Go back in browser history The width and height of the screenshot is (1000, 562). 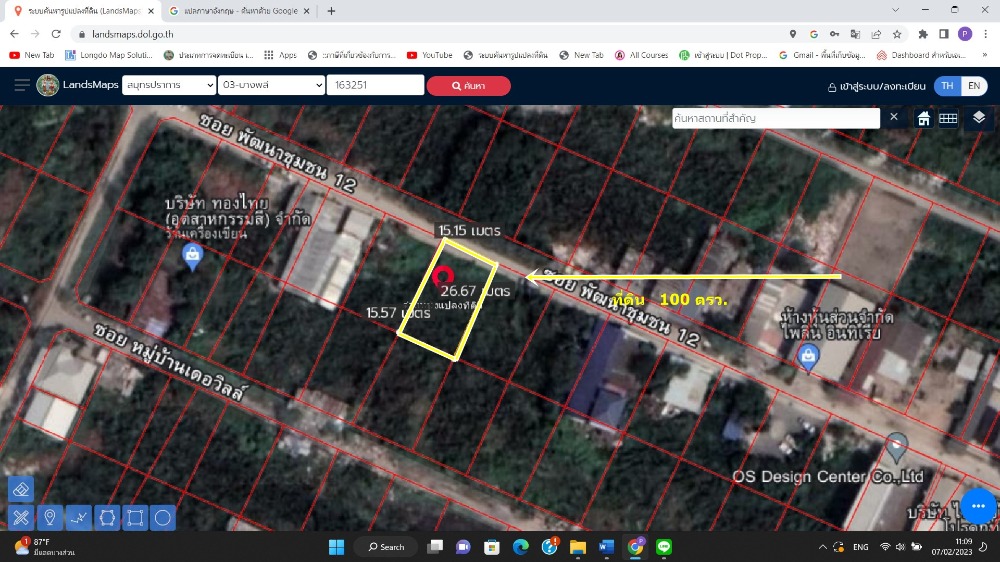point(14,34)
